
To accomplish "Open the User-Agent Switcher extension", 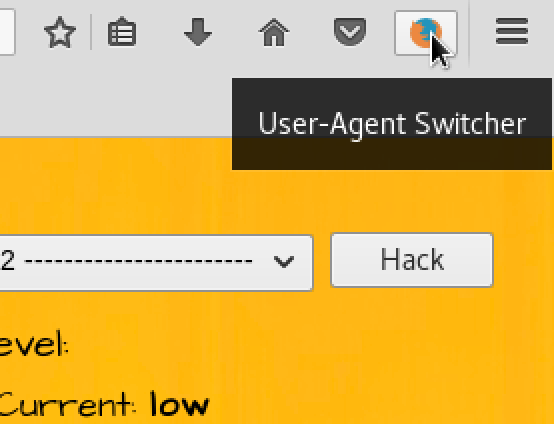I will click(426, 33).
